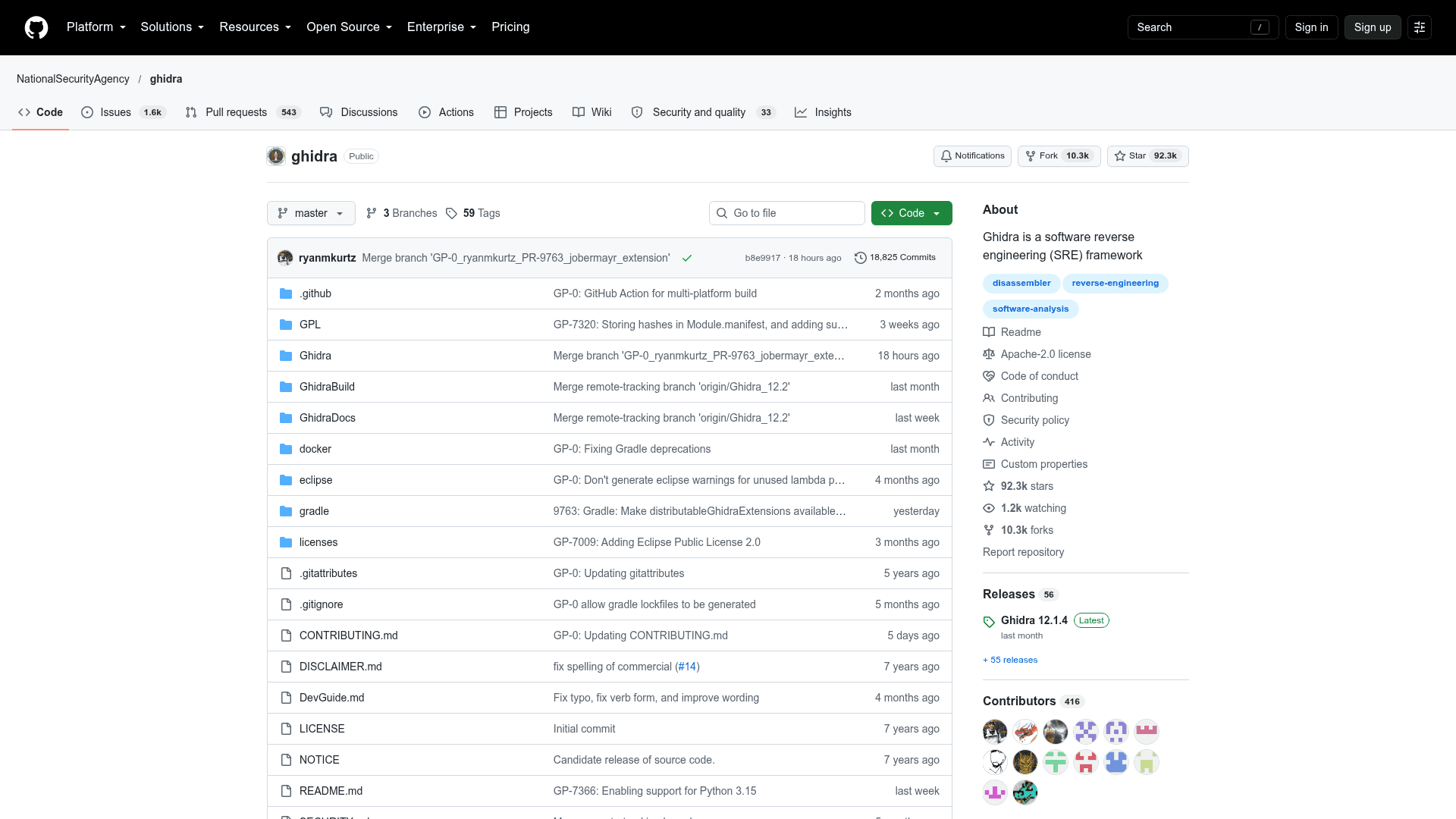The image size is (1456, 819).
Task: Click the green commit status checkmark
Action: click(687, 258)
